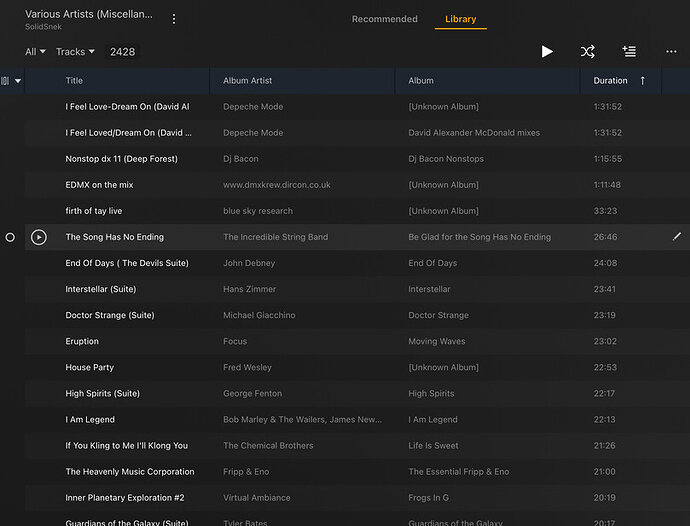Sort by the Album column
This screenshot has height=526, width=690.
(421, 81)
